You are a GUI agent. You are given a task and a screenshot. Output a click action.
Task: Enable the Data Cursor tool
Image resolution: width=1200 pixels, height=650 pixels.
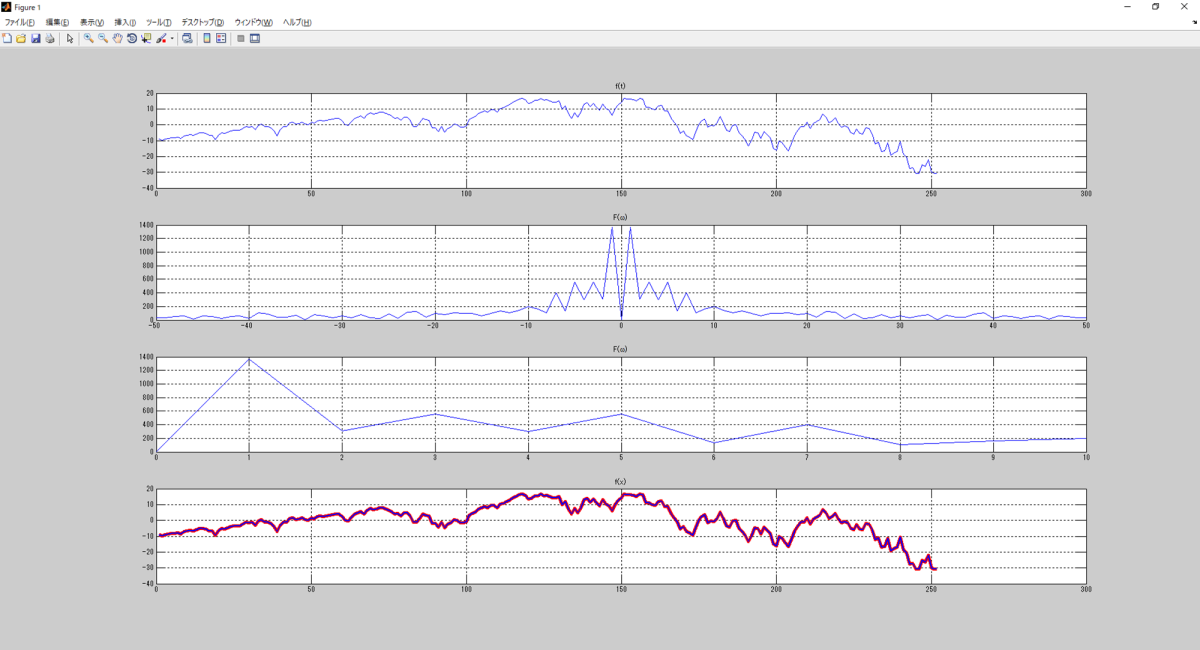tap(146, 38)
